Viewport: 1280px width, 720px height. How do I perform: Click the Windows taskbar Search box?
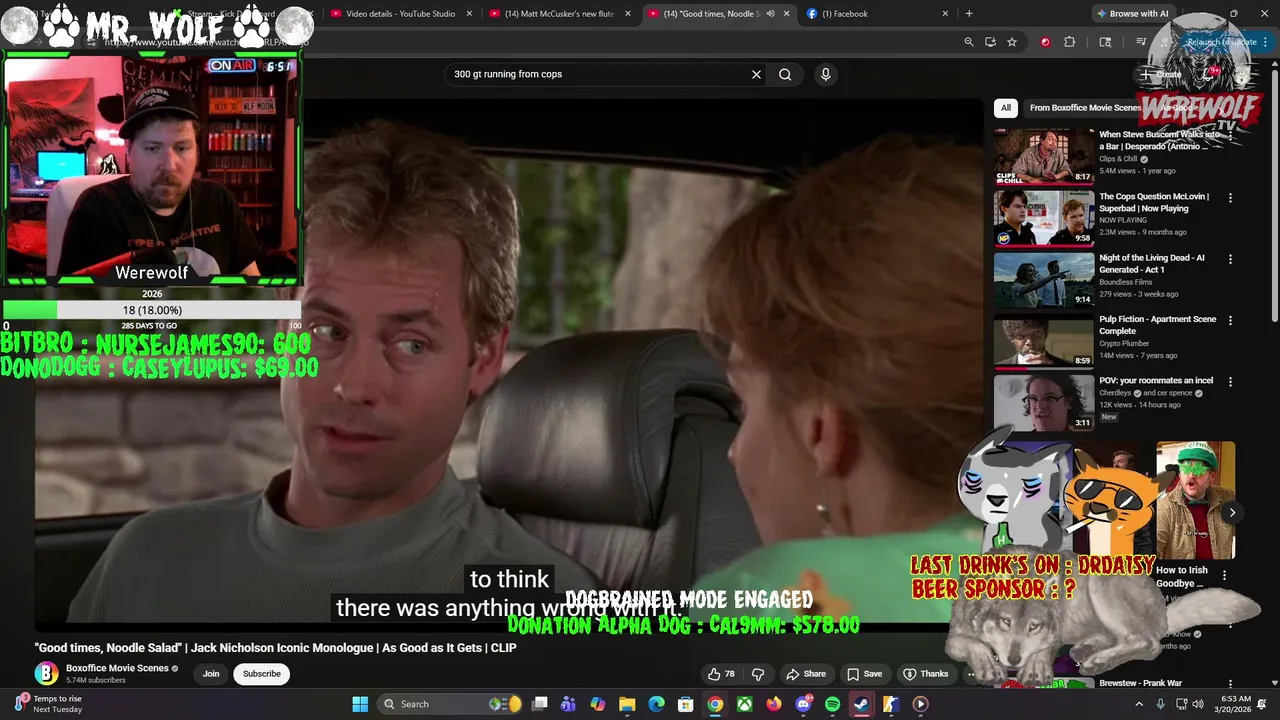(x=451, y=704)
